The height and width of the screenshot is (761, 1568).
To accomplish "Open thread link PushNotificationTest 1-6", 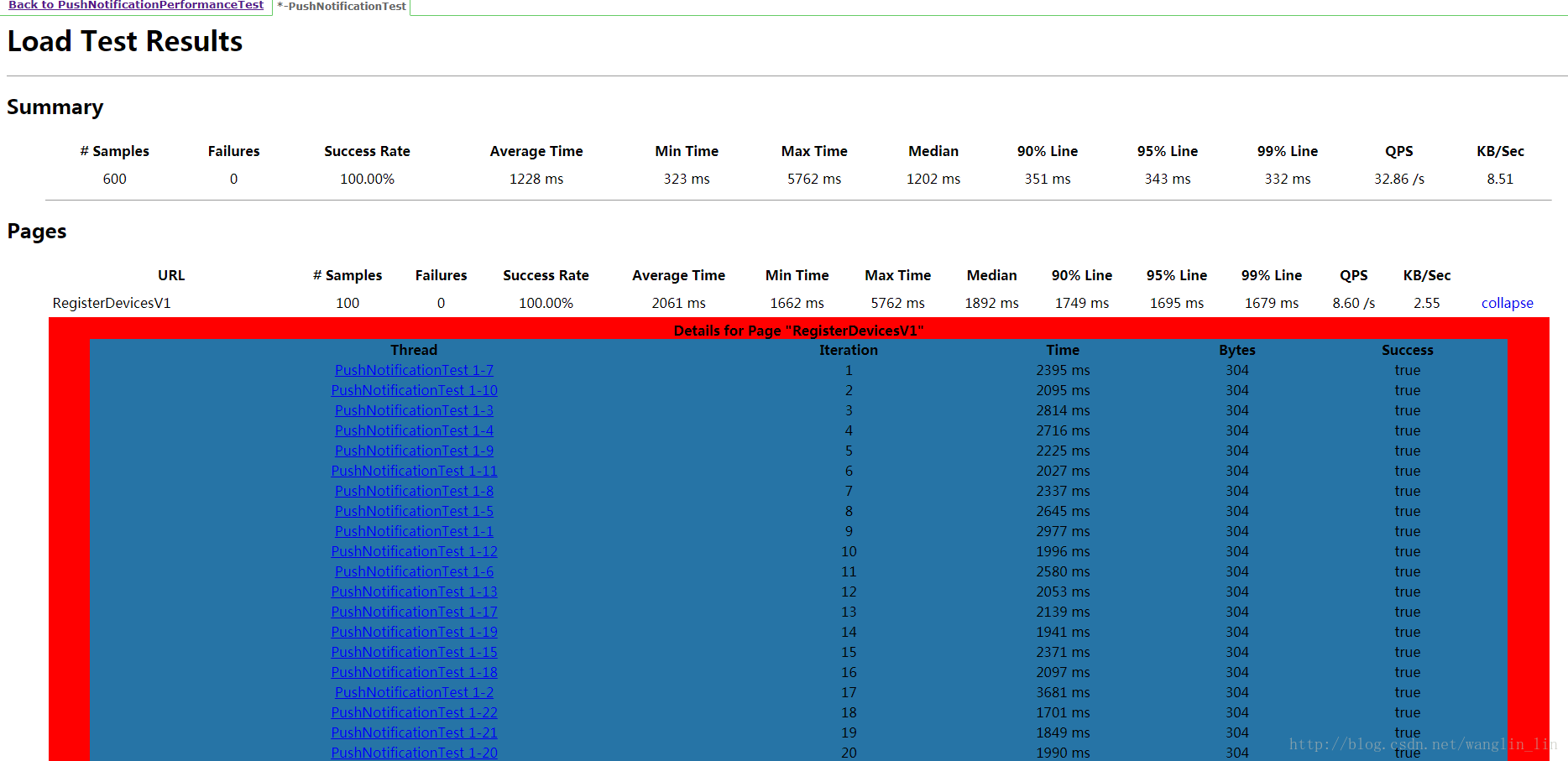I will pos(414,571).
